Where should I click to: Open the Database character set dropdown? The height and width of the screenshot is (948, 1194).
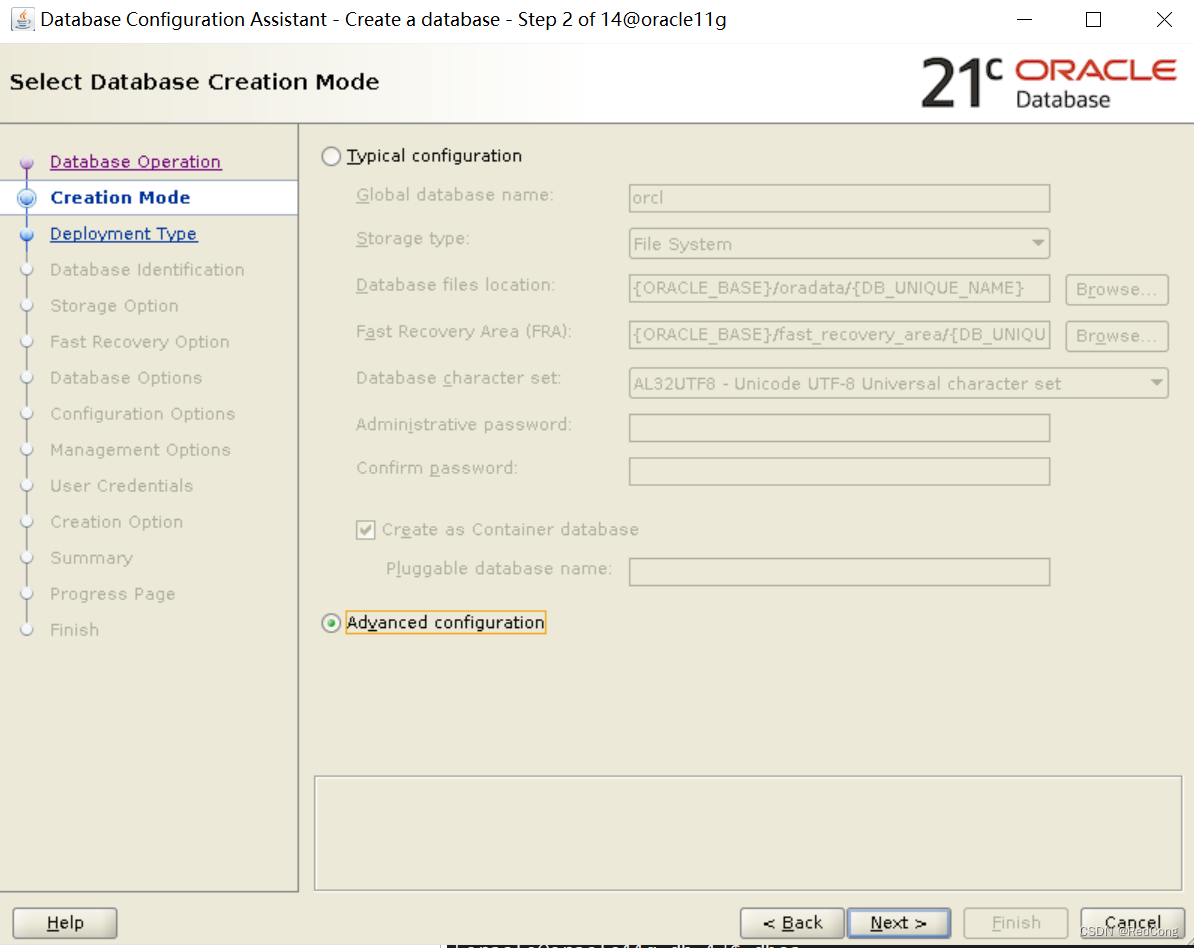tap(899, 383)
